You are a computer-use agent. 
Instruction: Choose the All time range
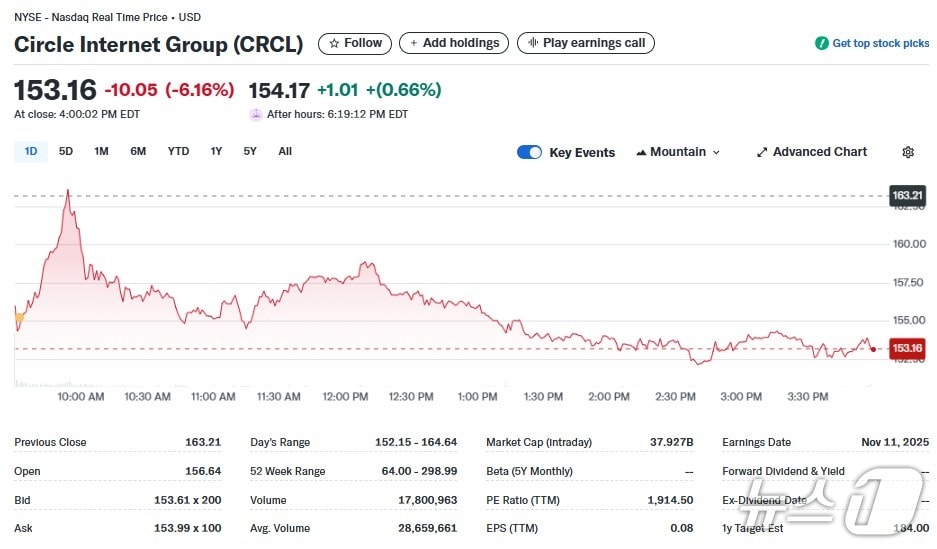(x=285, y=152)
